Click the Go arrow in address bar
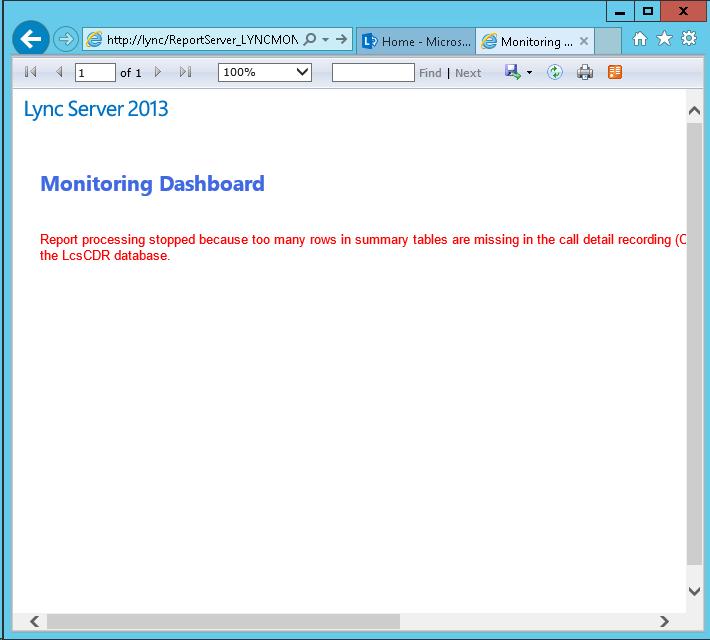The width and height of the screenshot is (710, 640). (x=342, y=39)
